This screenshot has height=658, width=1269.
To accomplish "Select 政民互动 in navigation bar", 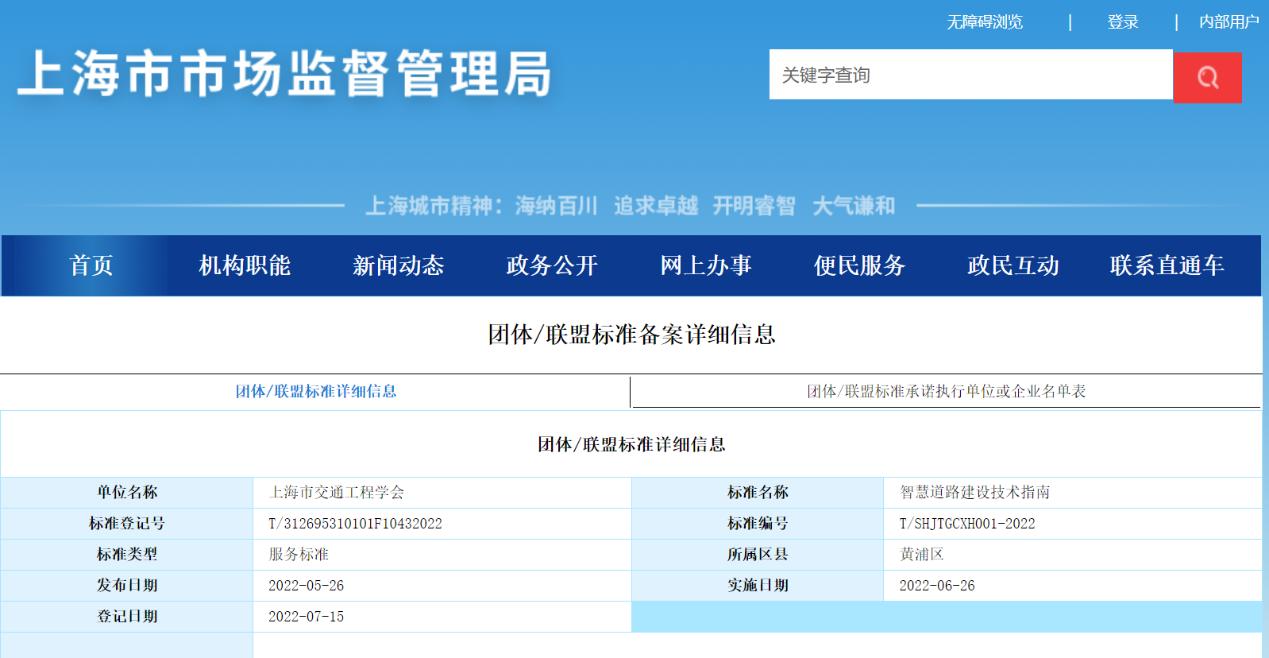I will click(x=1013, y=265).
